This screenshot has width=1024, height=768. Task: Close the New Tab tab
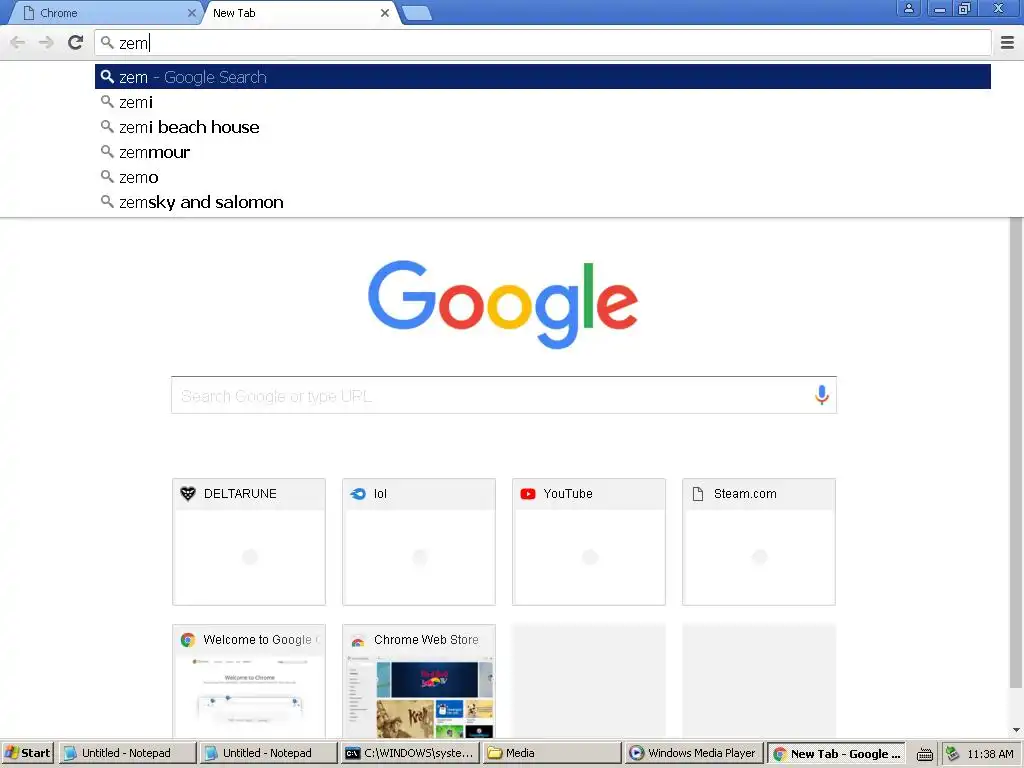[385, 13]
